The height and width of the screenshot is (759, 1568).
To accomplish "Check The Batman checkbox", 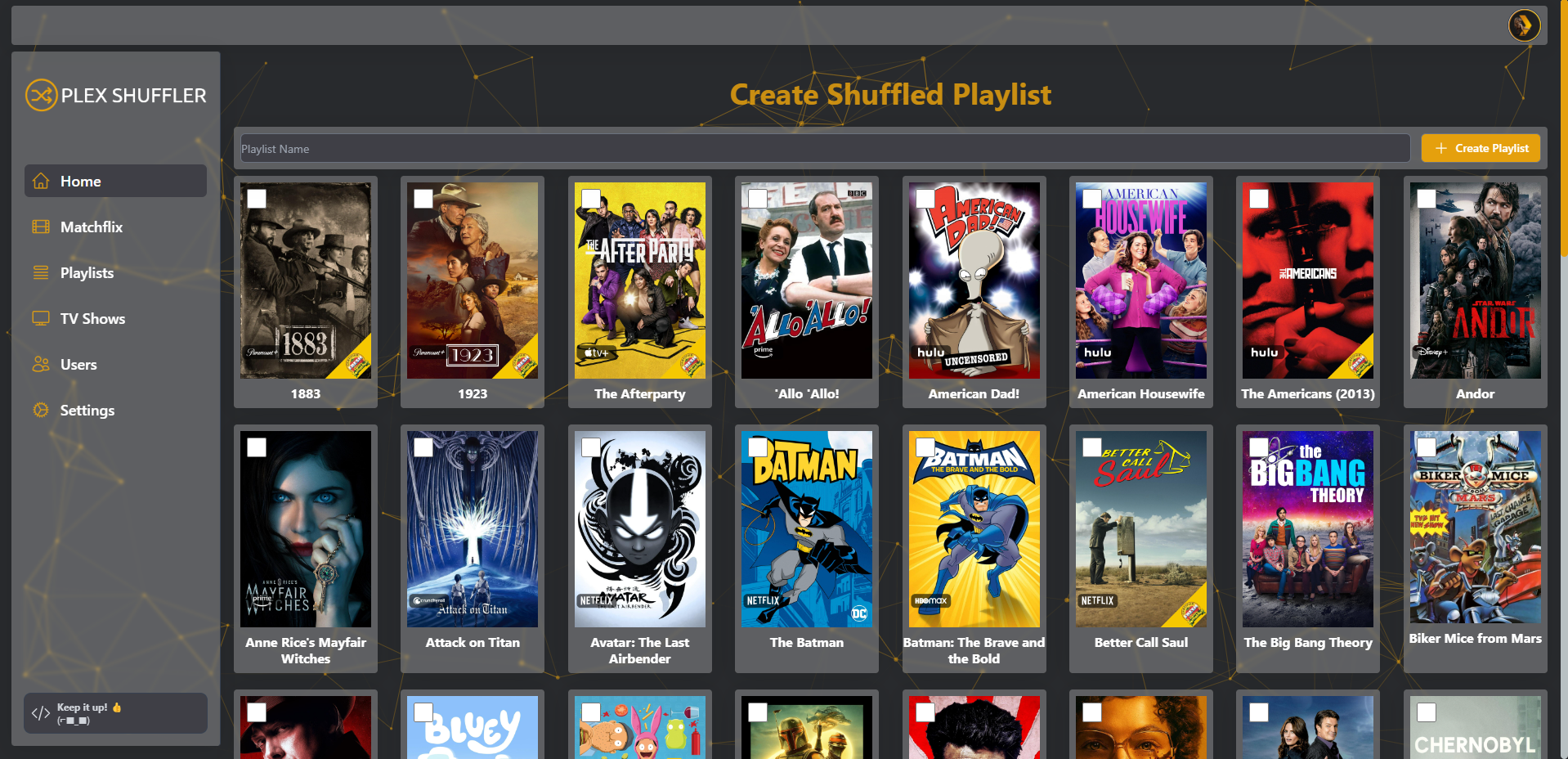I will pos(758,447).
